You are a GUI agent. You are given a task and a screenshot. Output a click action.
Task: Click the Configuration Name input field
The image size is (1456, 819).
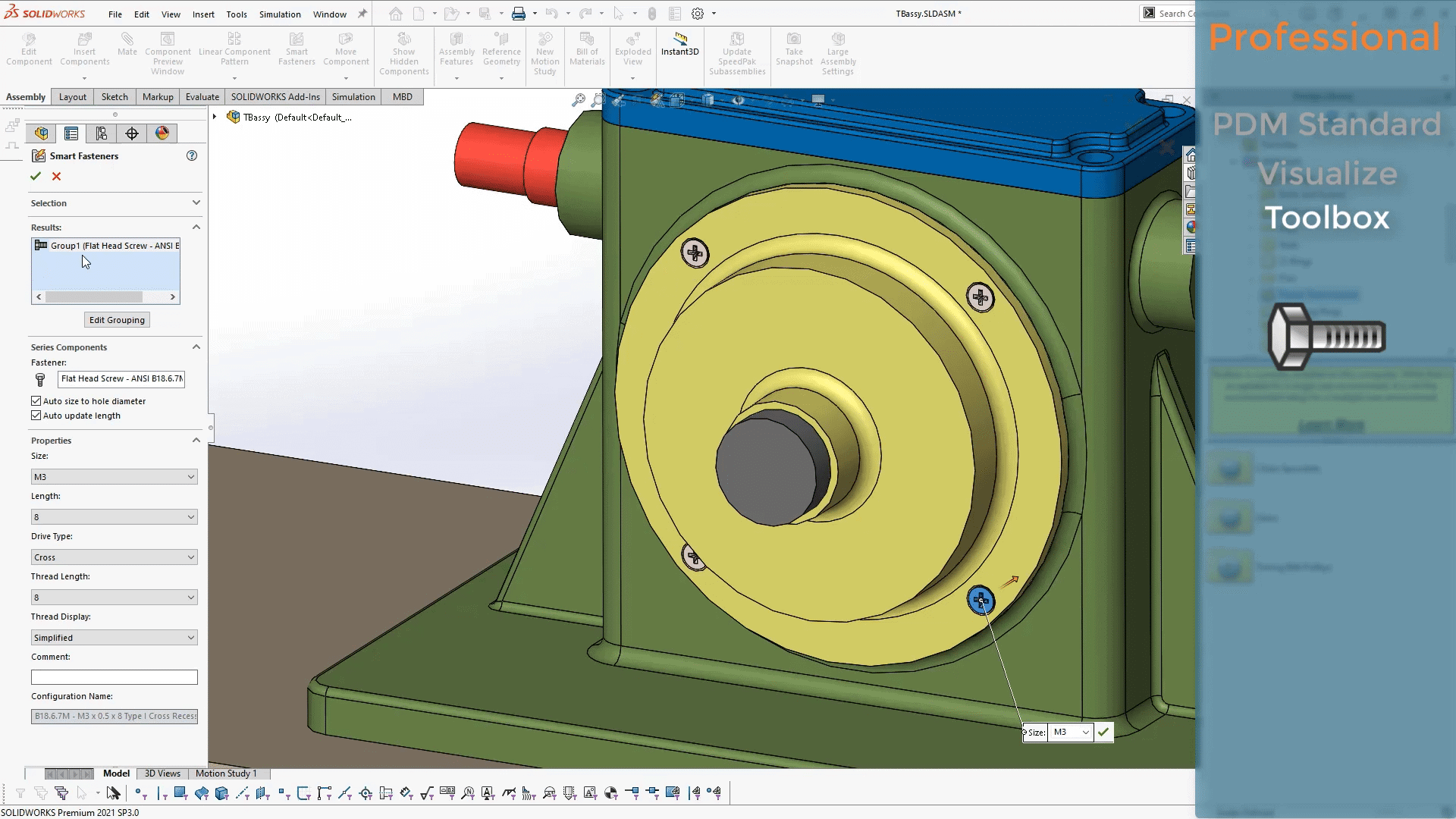pyautogui.click(x=112, y=716)
